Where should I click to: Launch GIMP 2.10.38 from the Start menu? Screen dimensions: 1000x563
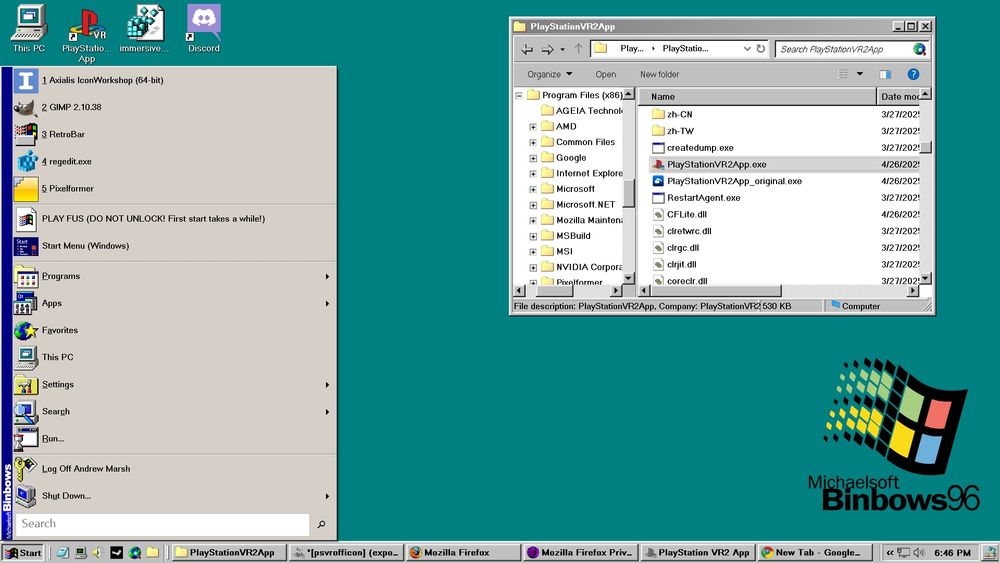[175, 107]
